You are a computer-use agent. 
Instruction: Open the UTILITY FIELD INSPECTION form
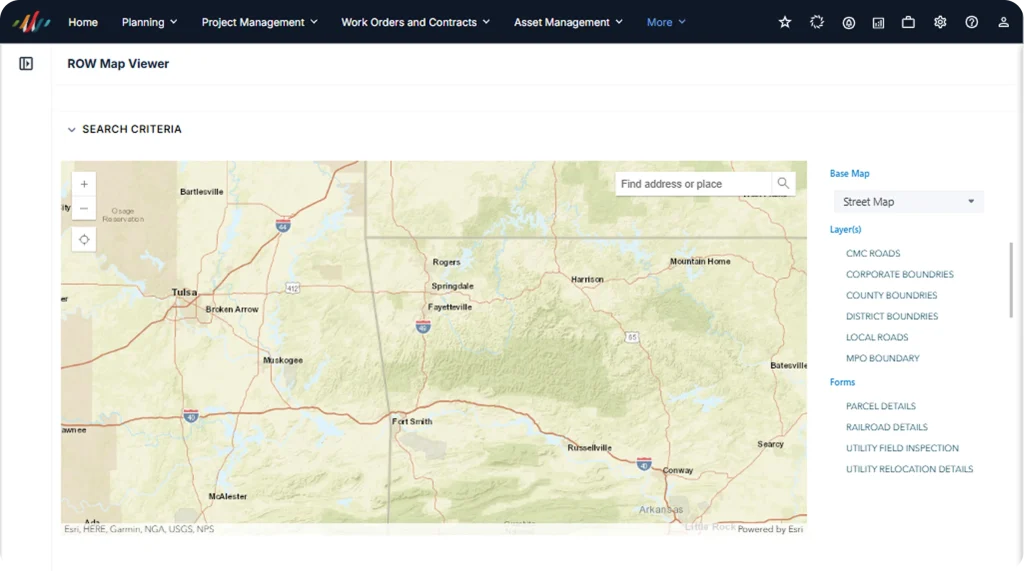click(x=903, y=448)
